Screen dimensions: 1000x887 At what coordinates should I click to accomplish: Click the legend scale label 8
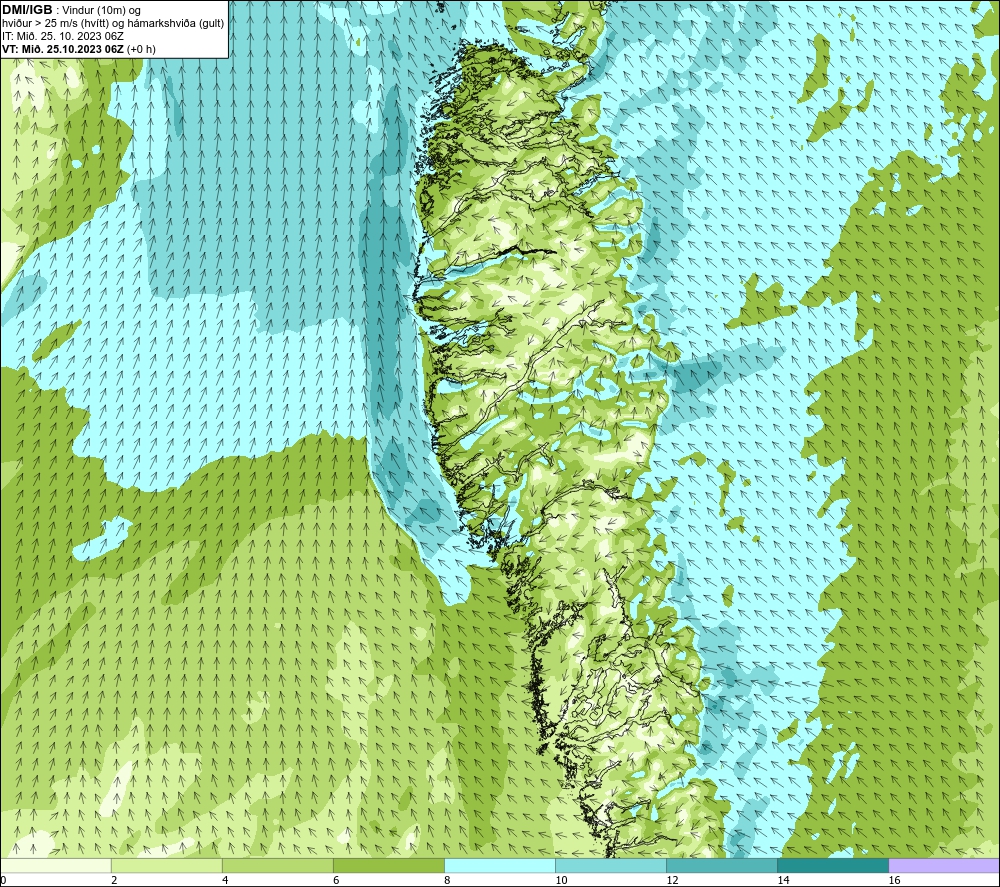(x=447, y=881)
